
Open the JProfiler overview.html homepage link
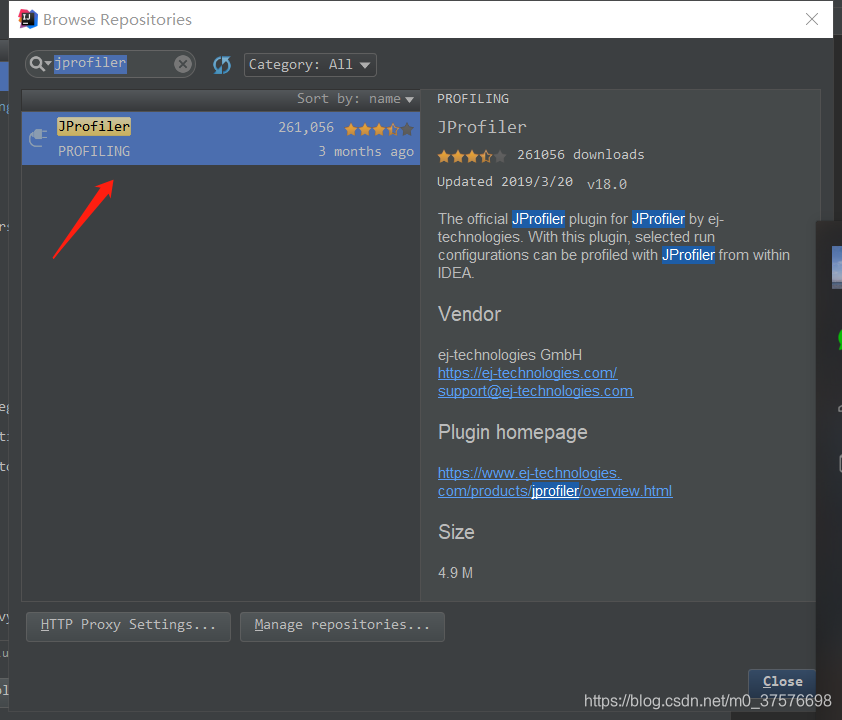555,482
